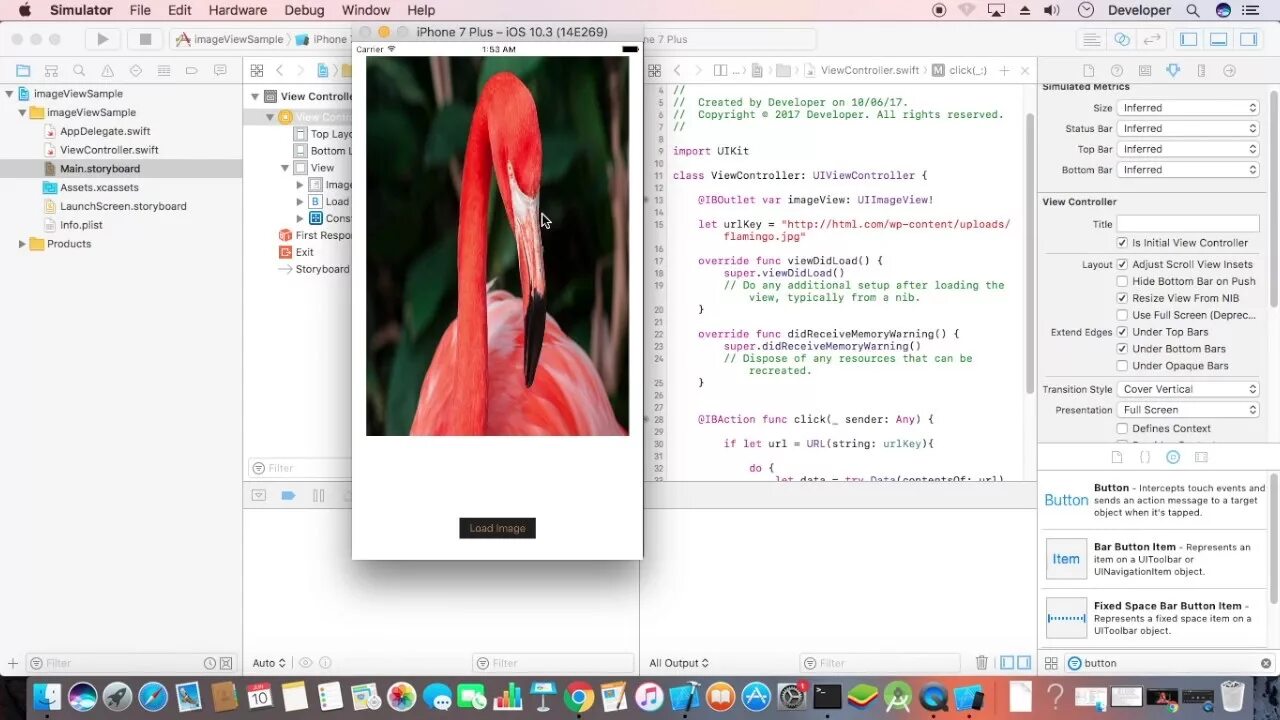Open the Report navigator speech bubble icon
This screenshot has width=1280, height=720.
point(219,71)
